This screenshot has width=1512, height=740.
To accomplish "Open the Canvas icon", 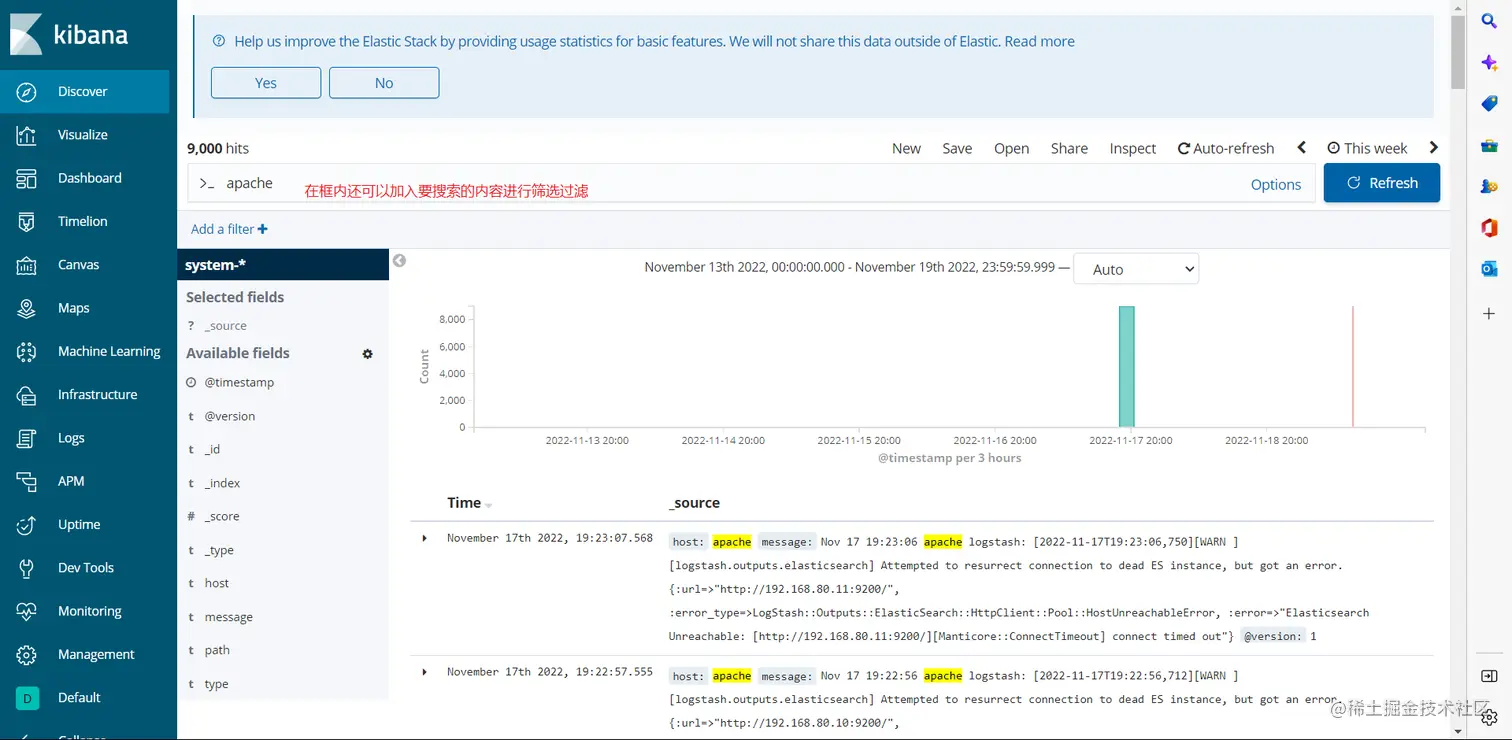I will click(x=27, y=265).
